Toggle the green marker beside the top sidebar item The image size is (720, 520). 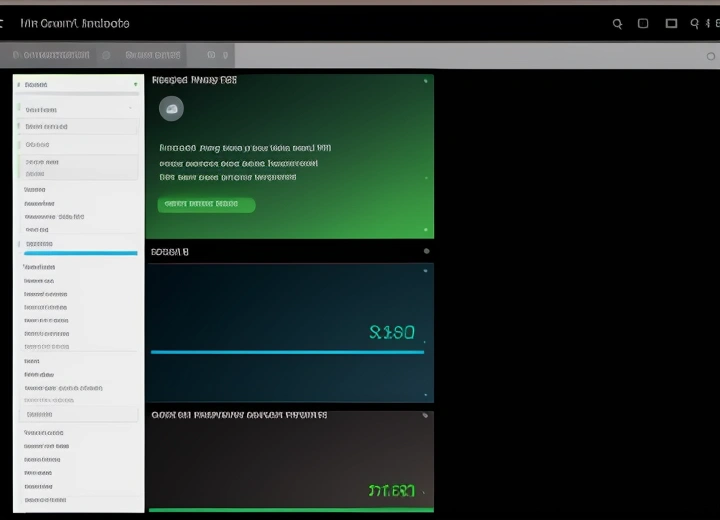click(18, 85)
